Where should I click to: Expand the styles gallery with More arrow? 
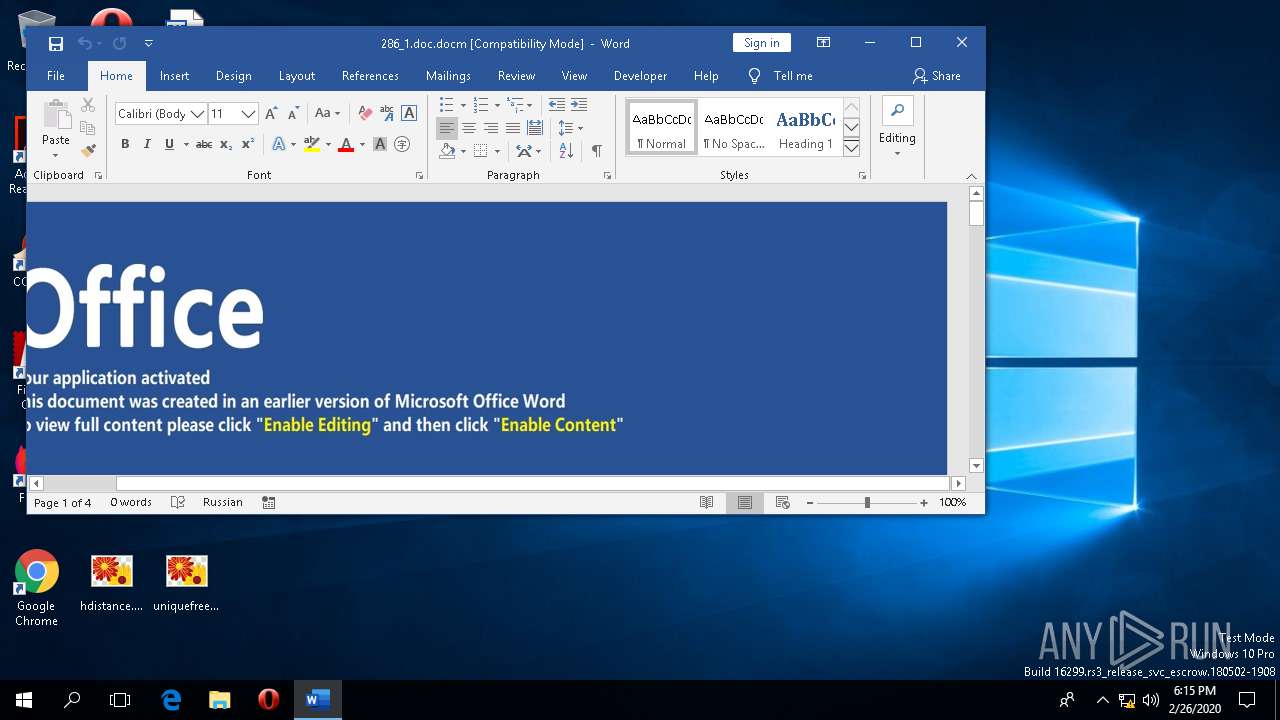851,148
